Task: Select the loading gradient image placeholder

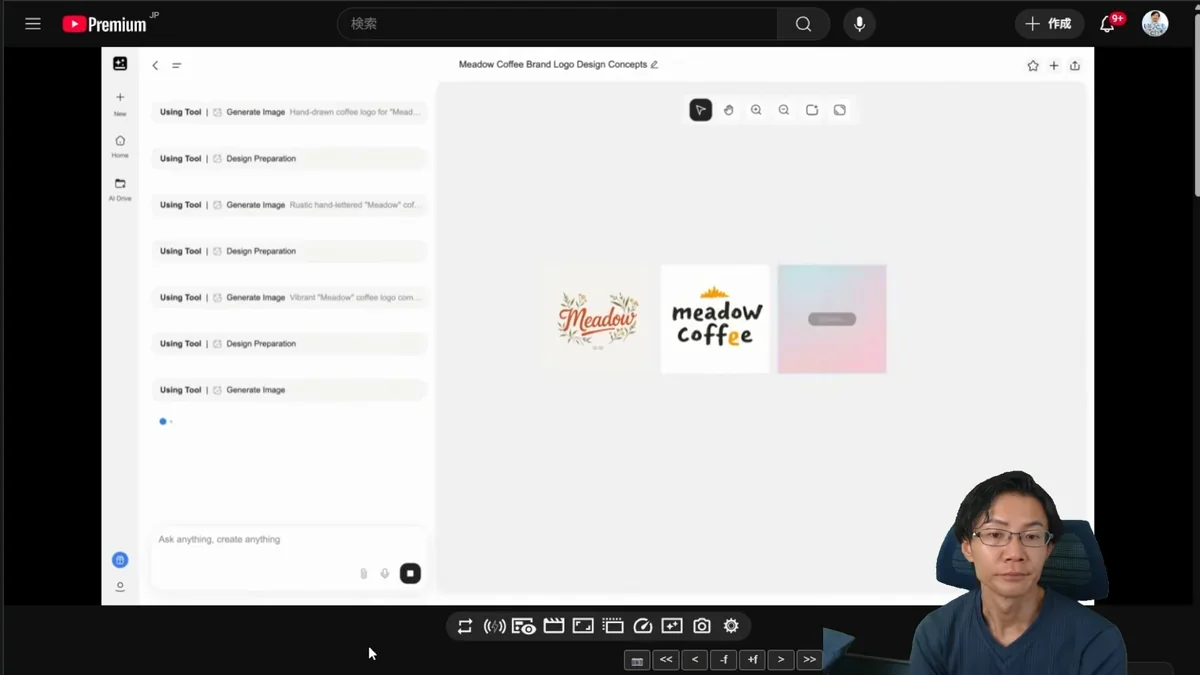Action: [832, 319]
